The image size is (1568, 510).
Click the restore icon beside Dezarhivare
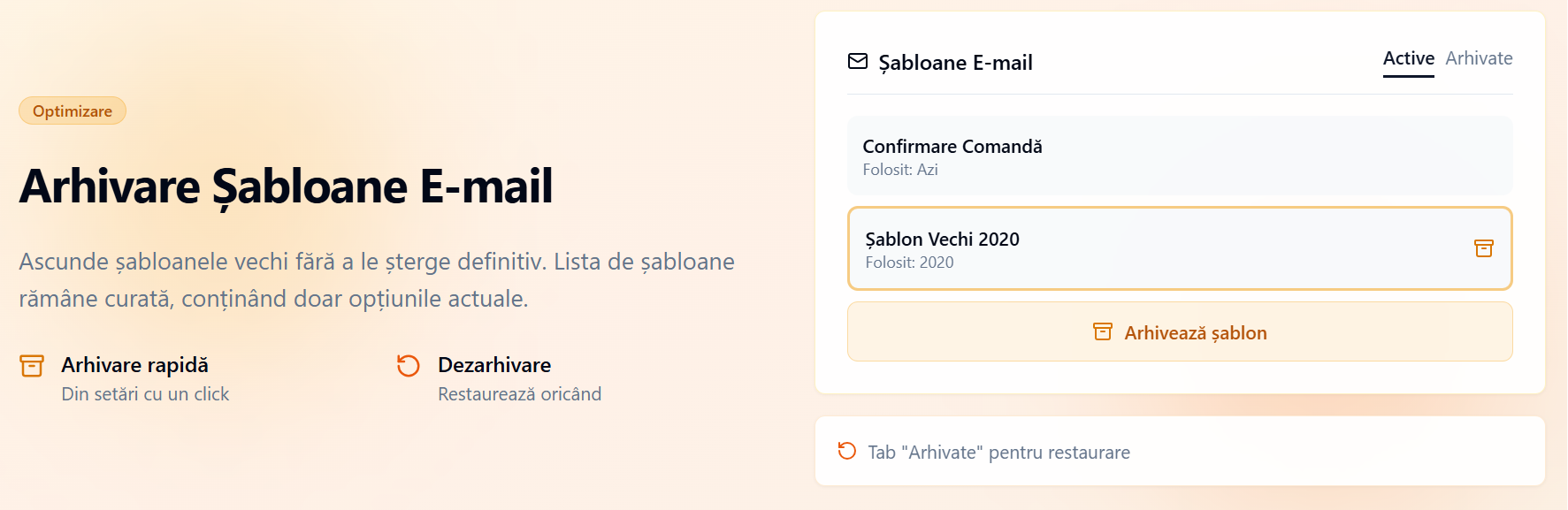point(408,366)
